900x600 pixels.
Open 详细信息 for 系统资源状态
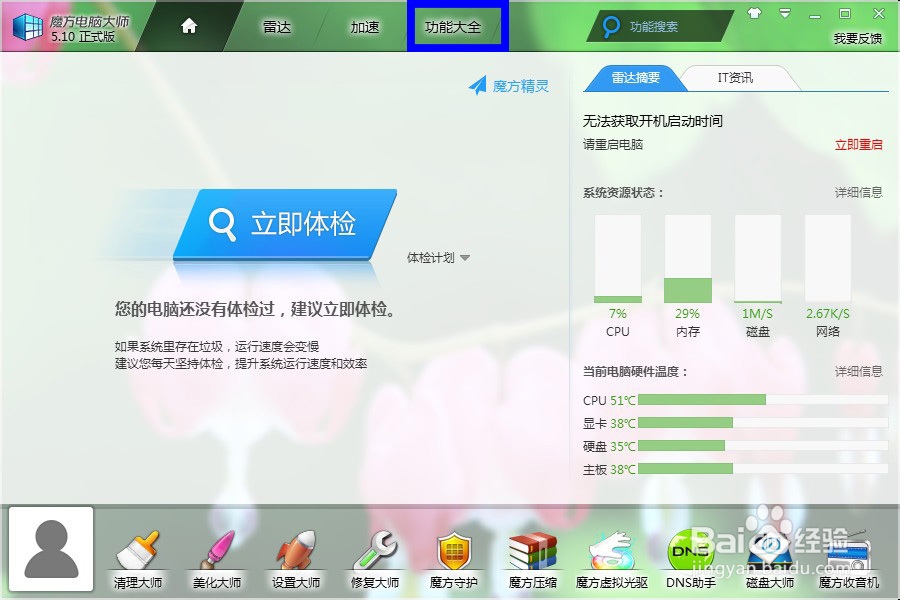tap(858, 192)
